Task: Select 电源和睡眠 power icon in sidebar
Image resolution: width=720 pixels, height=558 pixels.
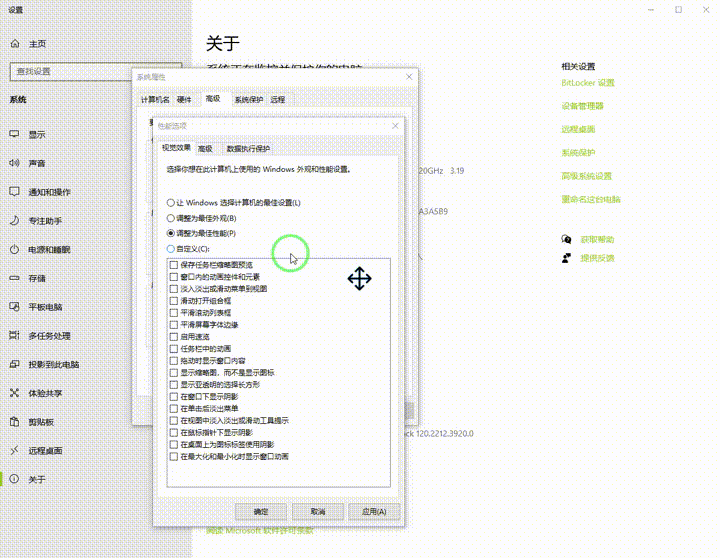Action: [15, 249]
